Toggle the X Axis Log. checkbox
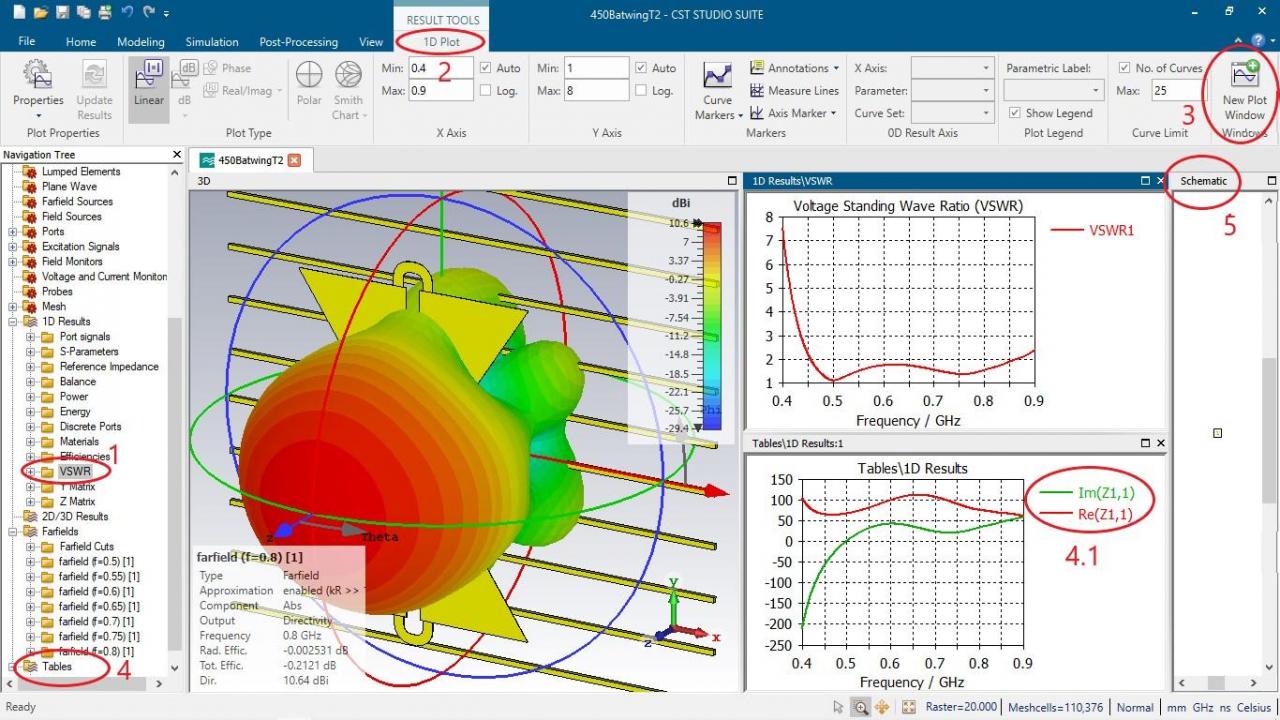Viewport: 1280px width, 720px height. (x=486, y=91)
